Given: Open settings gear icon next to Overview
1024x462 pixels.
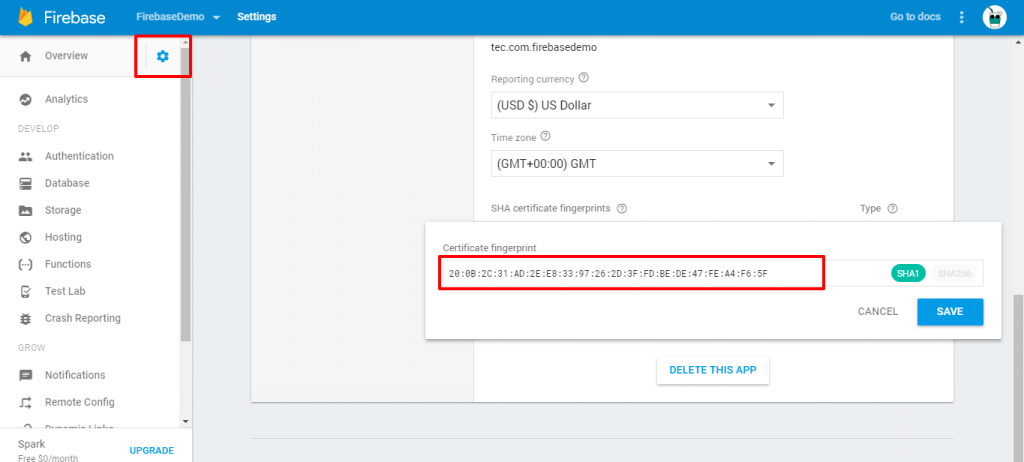Looking at the screenshot, I should click(x=163, y=57).
